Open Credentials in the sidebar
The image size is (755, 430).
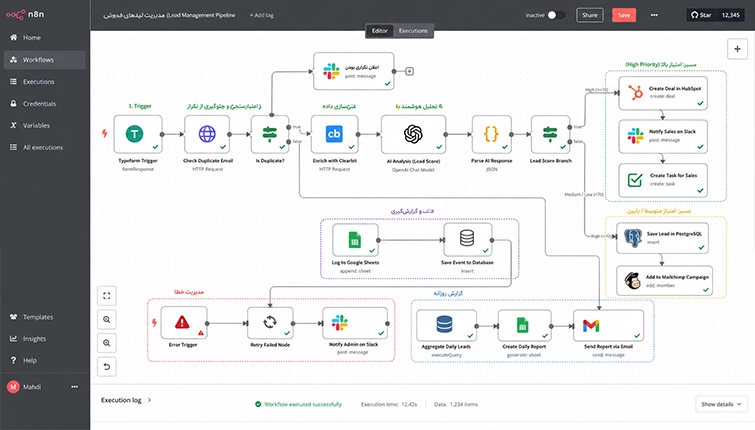[x=39, y=104]
